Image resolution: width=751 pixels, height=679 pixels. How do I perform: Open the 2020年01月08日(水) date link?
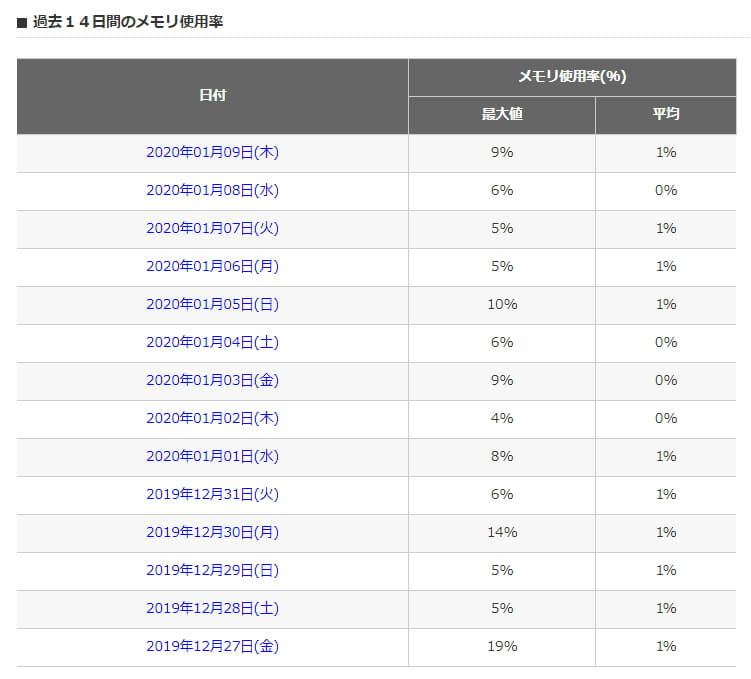click(x=212, y=190)
